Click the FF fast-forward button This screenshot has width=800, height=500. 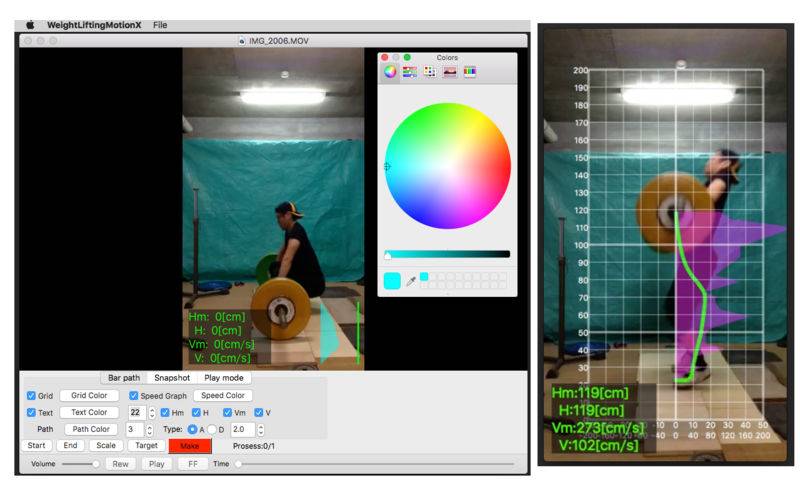click(193, 464)
